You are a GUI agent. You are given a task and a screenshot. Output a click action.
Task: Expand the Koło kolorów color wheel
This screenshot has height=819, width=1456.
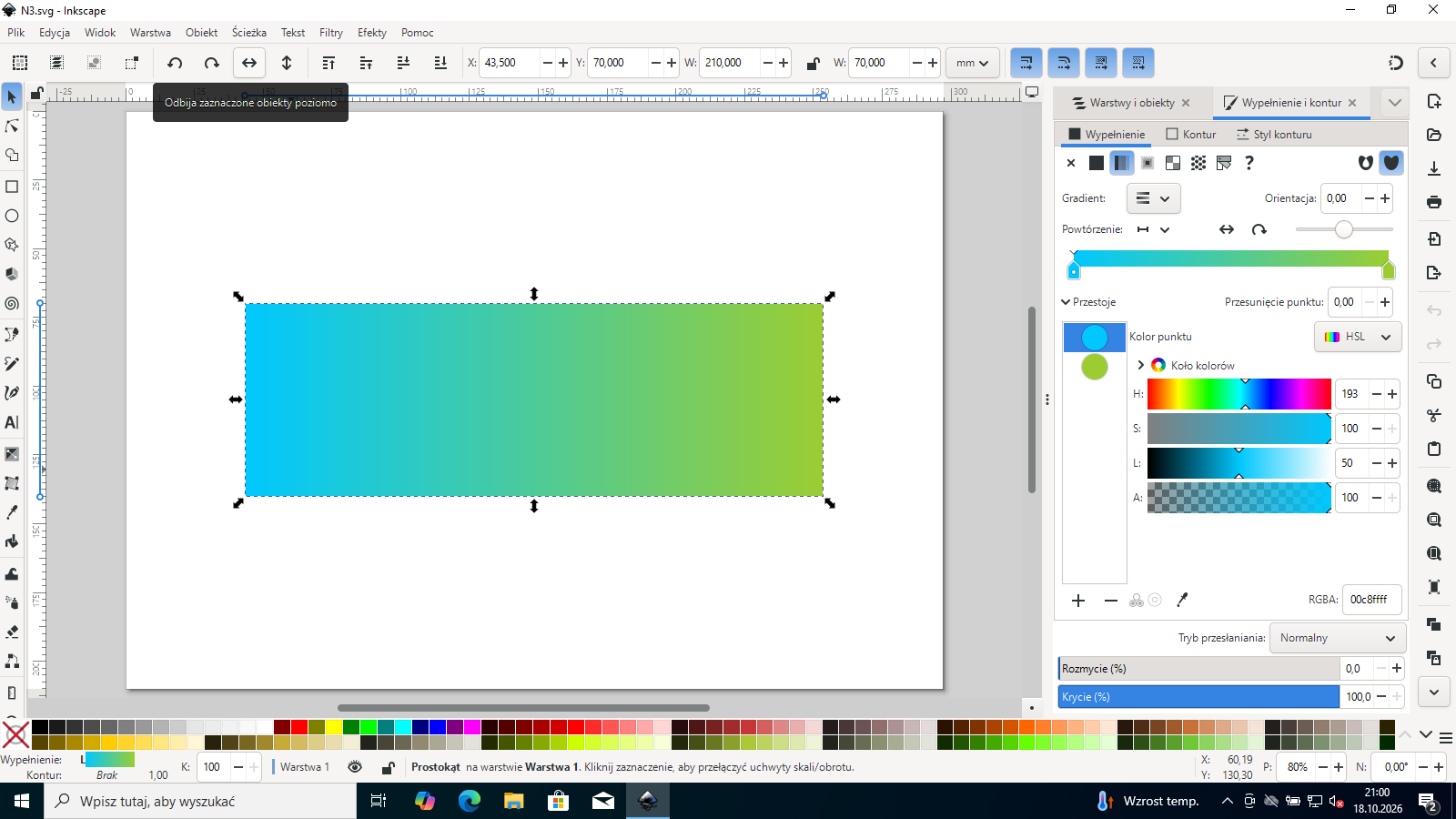[1141, 365]
